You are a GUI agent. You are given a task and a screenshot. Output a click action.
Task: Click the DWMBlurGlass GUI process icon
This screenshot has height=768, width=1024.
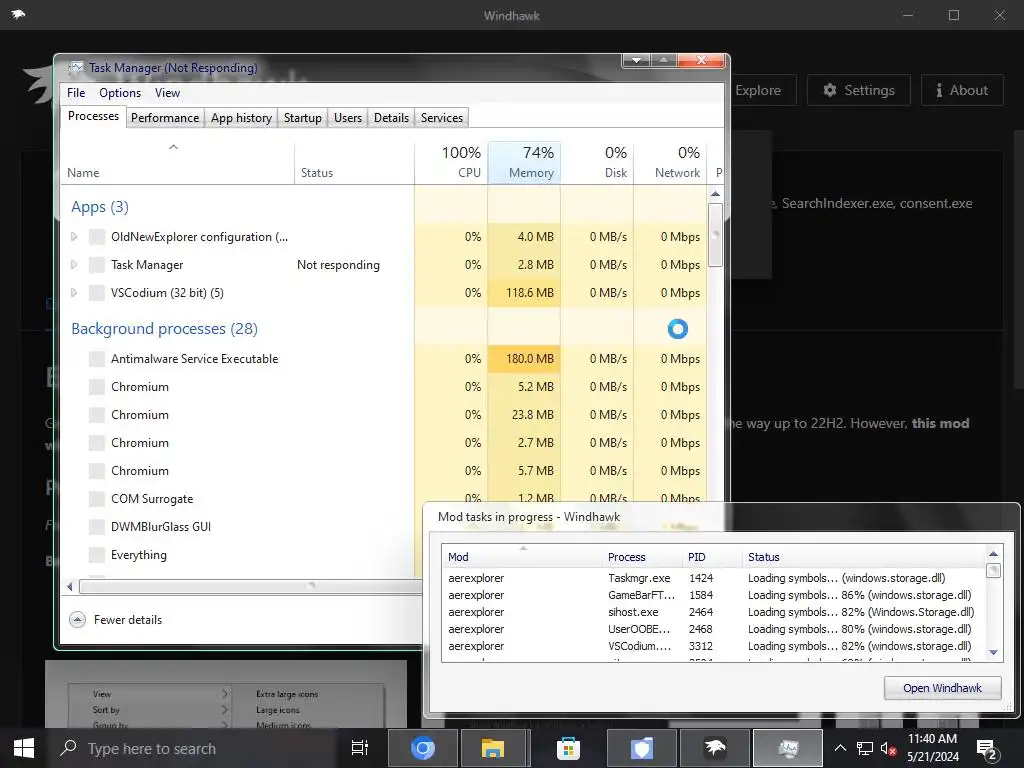pos(97,527)
